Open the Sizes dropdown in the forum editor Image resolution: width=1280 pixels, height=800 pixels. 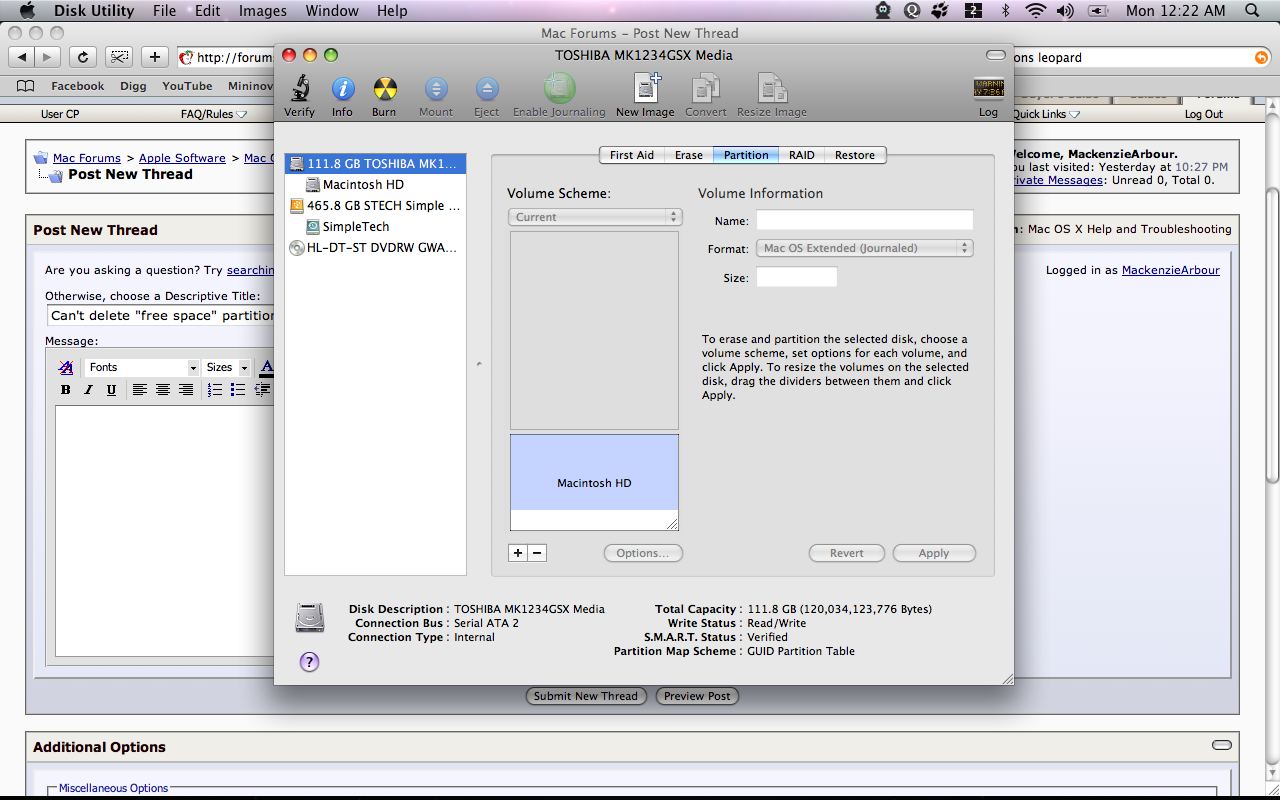click(x=226, y=367)
